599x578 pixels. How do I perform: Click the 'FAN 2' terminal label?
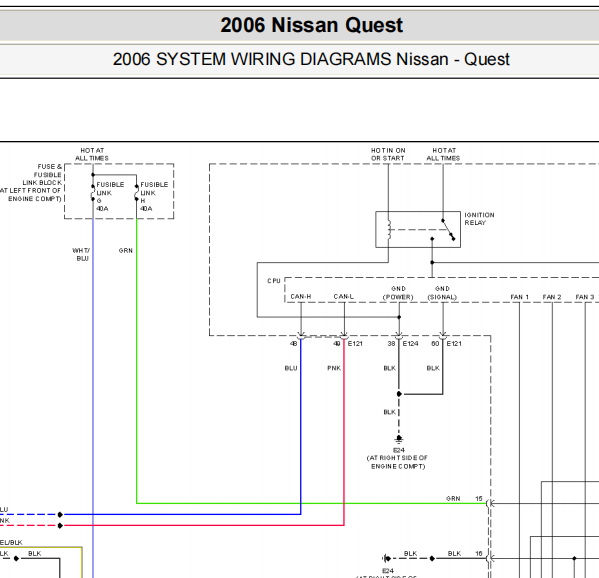click(552, 297)
